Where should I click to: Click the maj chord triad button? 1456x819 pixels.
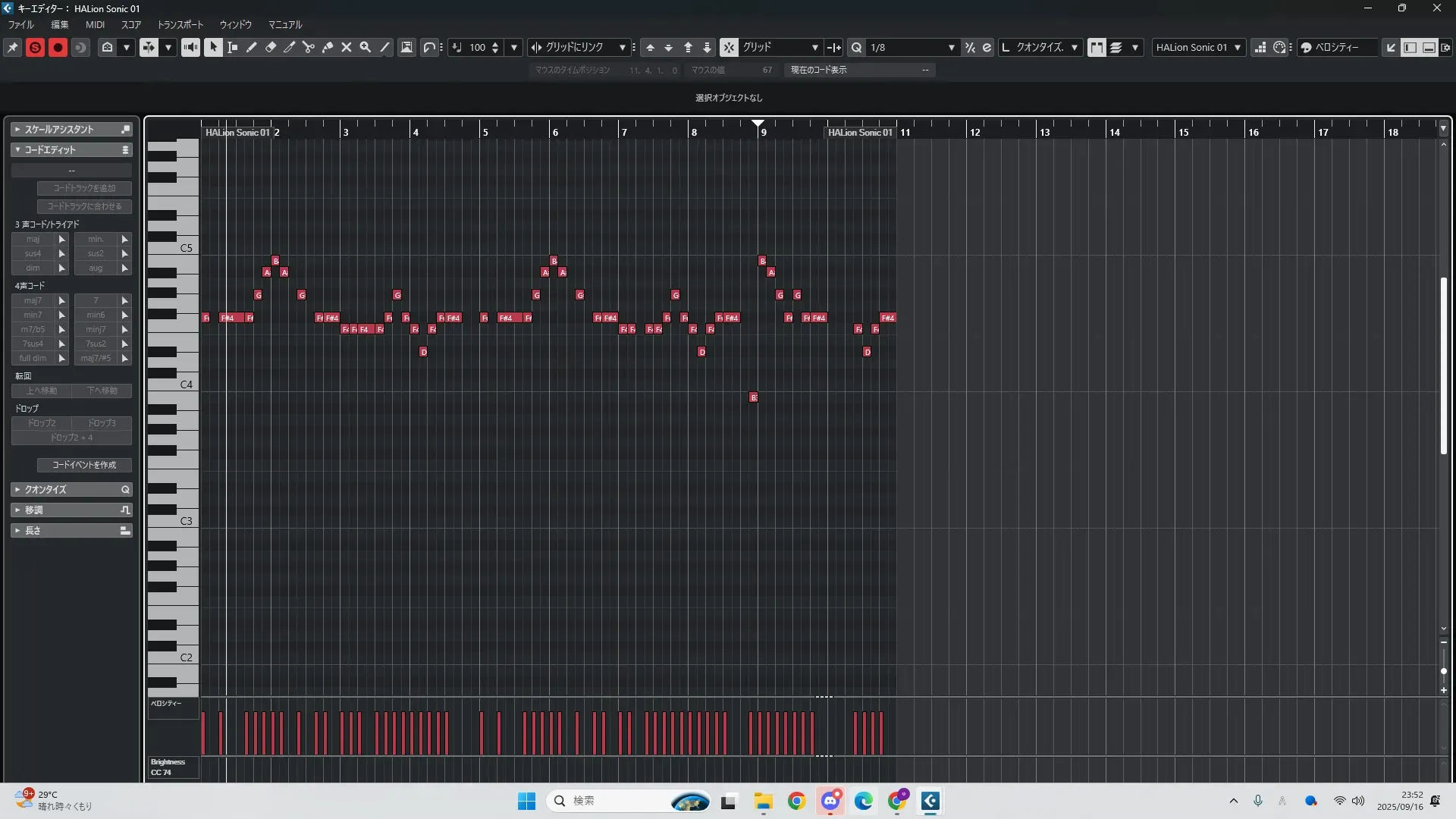[33, 239]
